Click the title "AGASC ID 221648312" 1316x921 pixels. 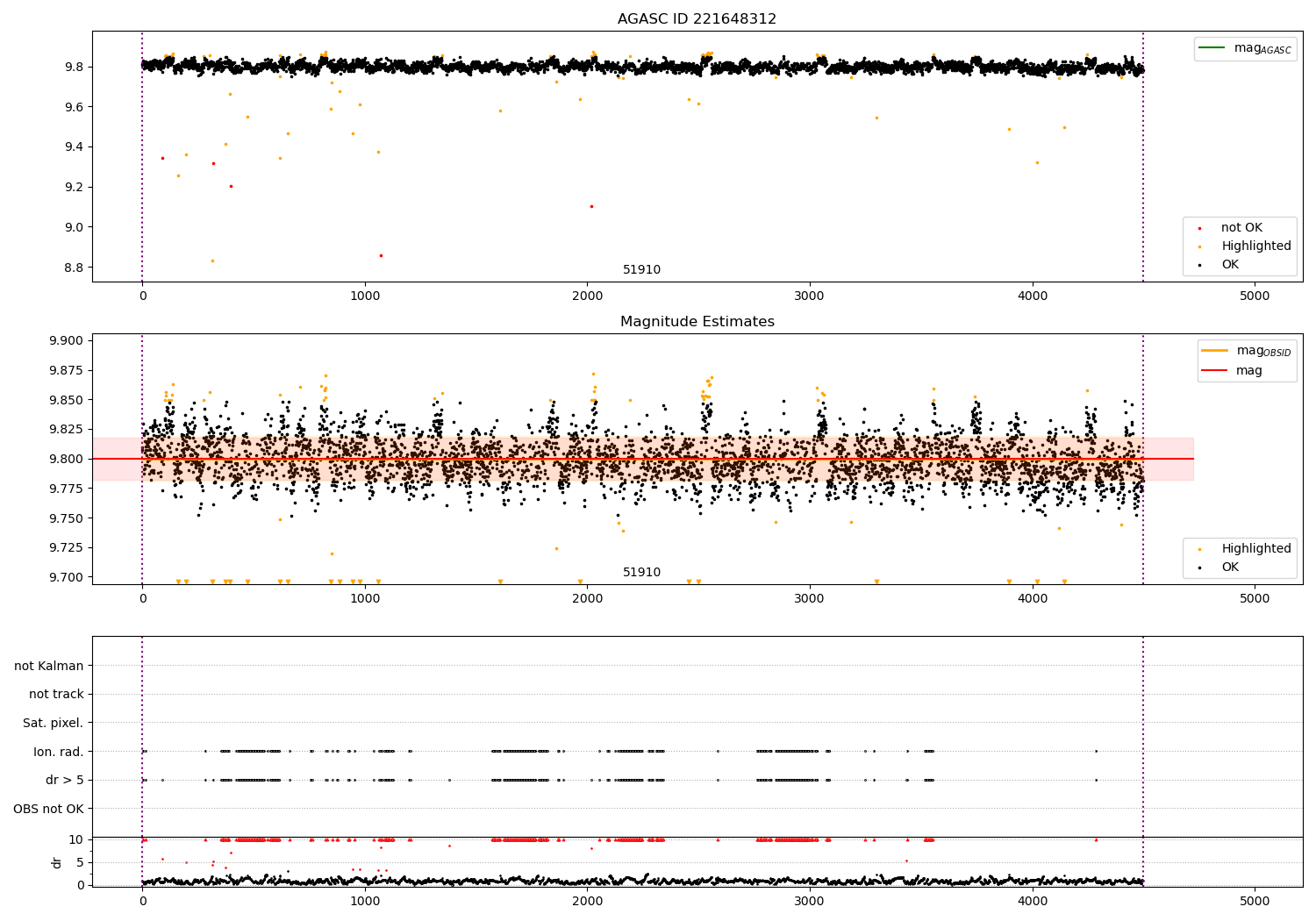pyautogui.click(x=697, y=19)
